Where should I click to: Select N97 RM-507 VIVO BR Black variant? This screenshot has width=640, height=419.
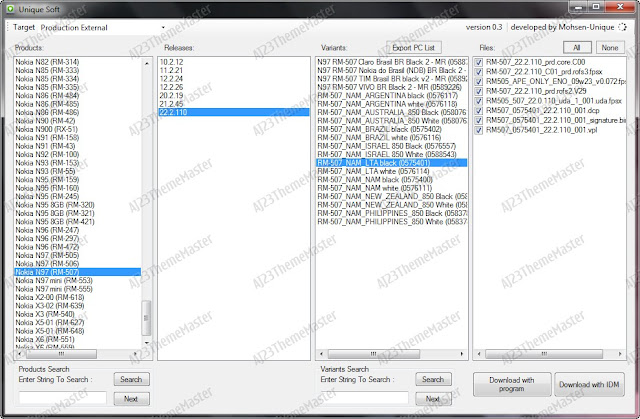(392, 87)
